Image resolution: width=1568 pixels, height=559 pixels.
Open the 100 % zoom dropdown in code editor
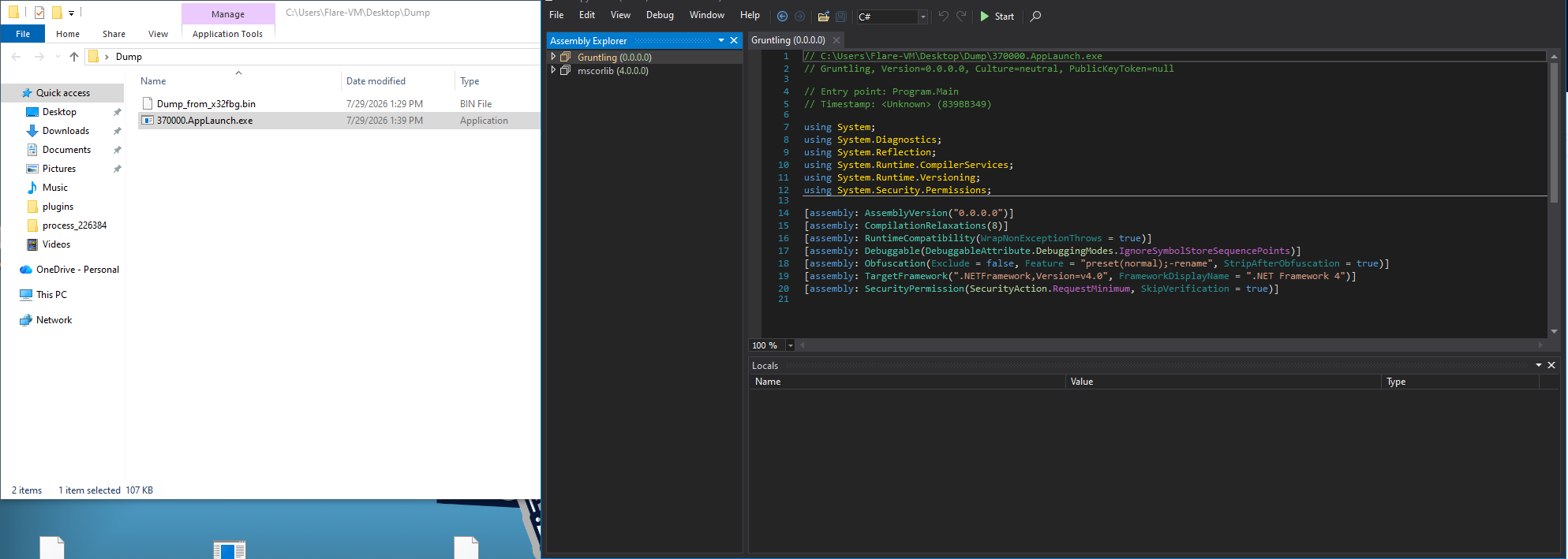[790, 345]
